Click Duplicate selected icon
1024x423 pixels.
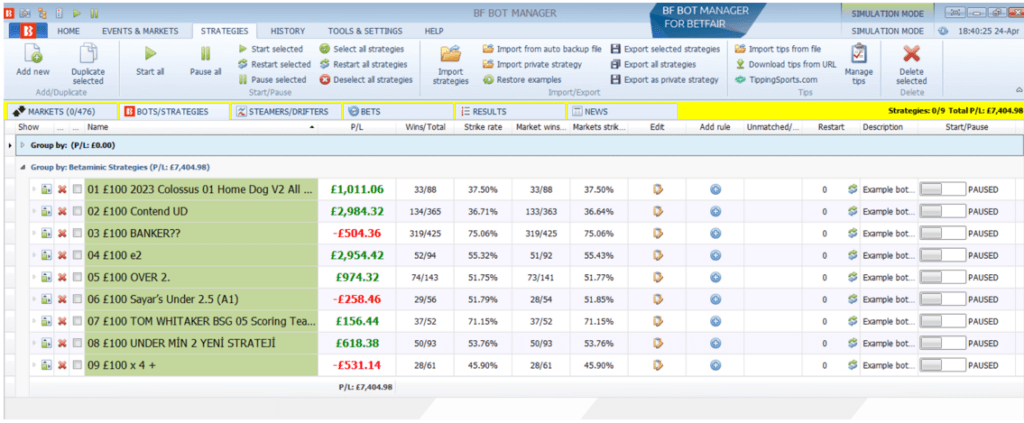(x=88, y=54)
